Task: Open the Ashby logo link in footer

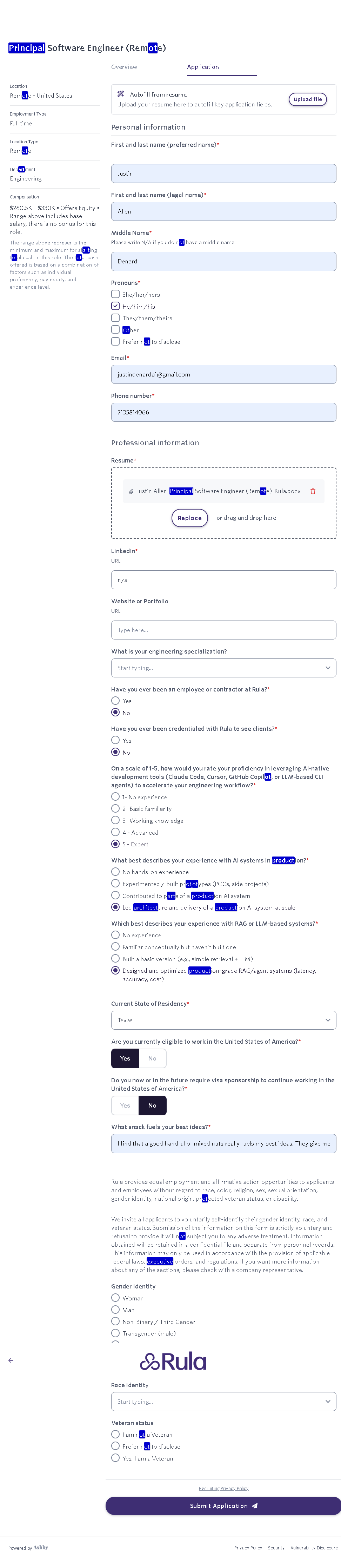Action: (x=41, y=1547)
